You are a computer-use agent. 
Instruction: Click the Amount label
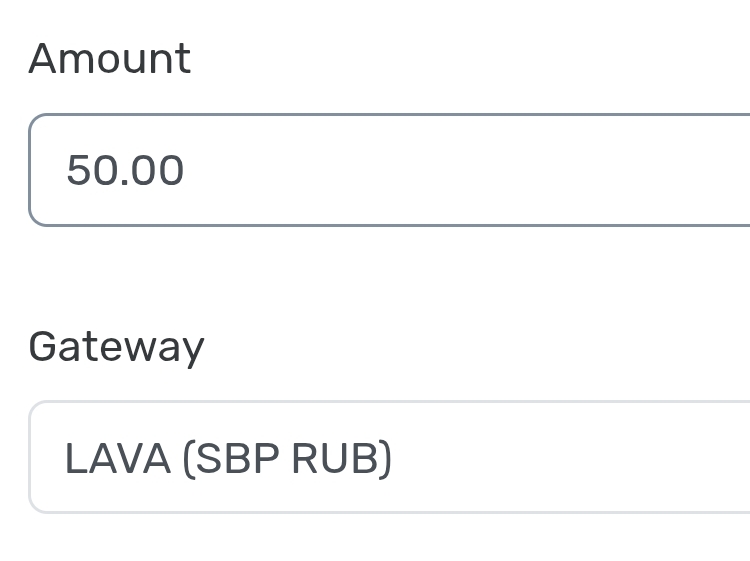pyautogui.click(x=109, y=58)
